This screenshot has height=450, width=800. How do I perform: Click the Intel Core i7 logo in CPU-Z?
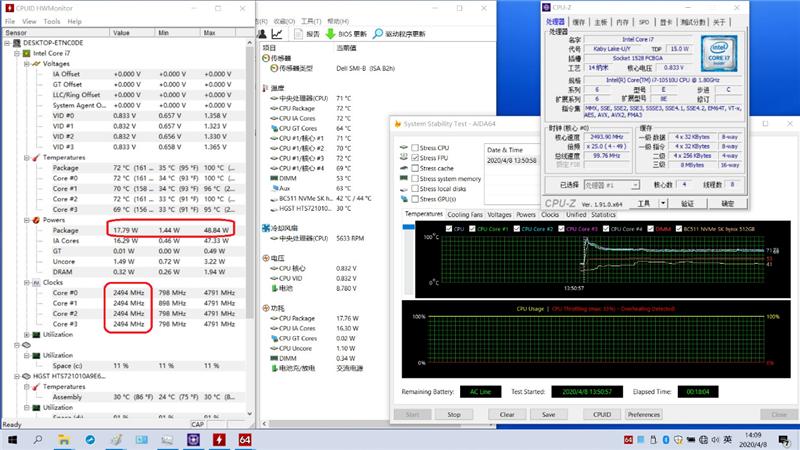pos(719,51)
